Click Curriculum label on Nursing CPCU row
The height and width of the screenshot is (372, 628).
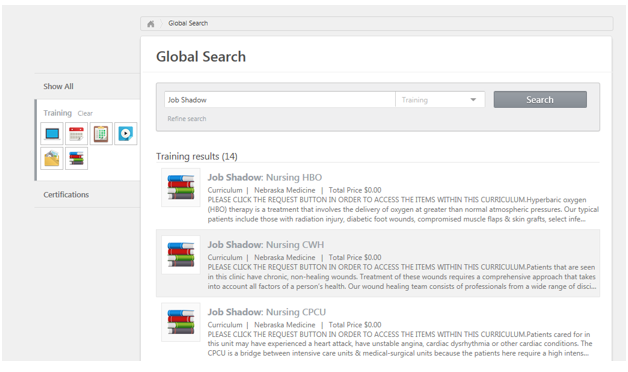pos(225,324)
